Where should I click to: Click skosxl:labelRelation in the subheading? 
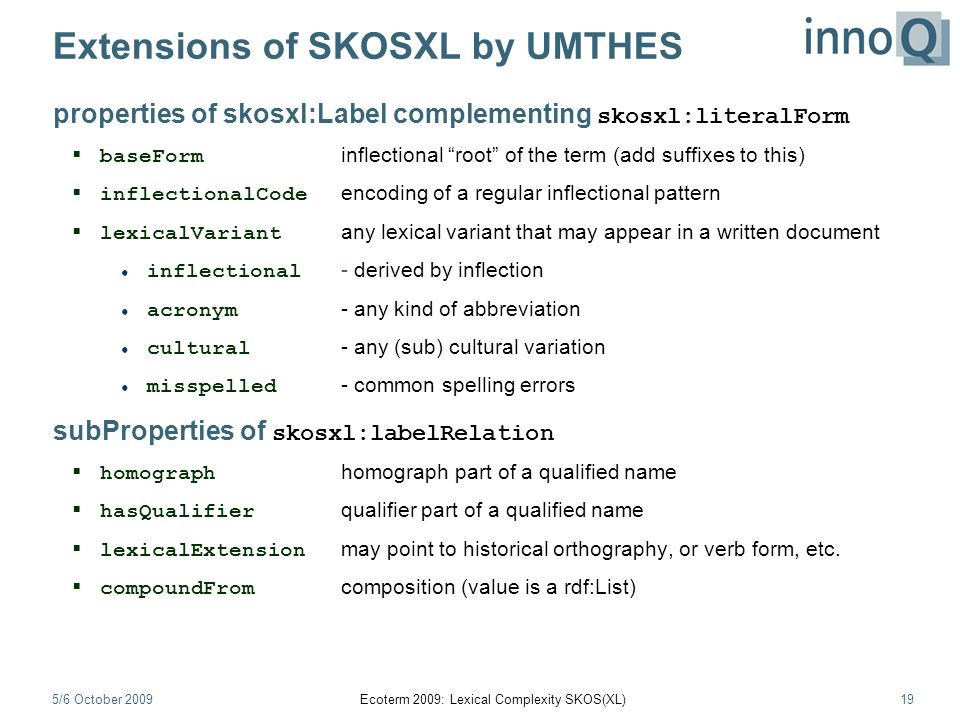coord(413,433)
